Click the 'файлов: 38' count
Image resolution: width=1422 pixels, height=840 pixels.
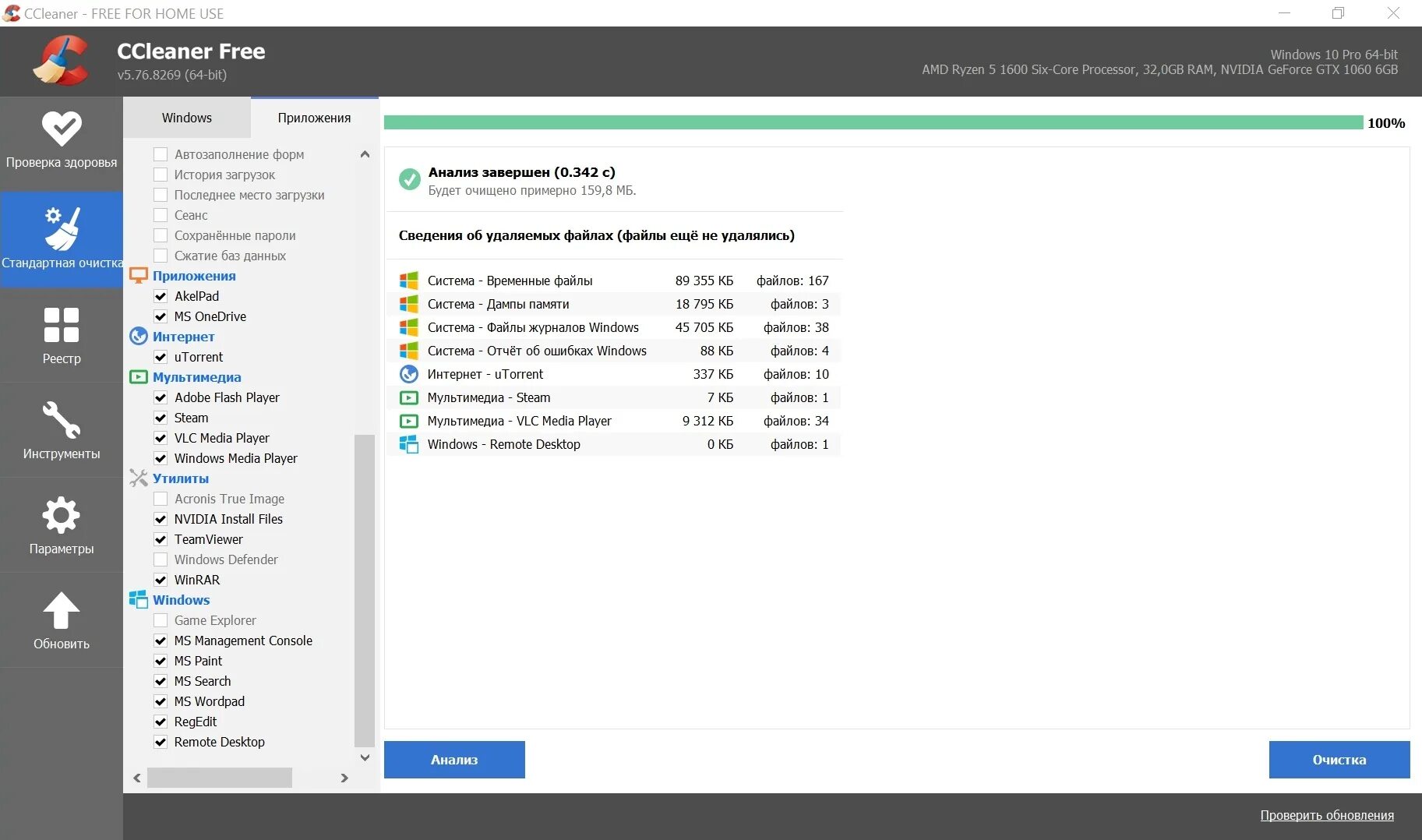pyautogui.click(x=796, y=327)
